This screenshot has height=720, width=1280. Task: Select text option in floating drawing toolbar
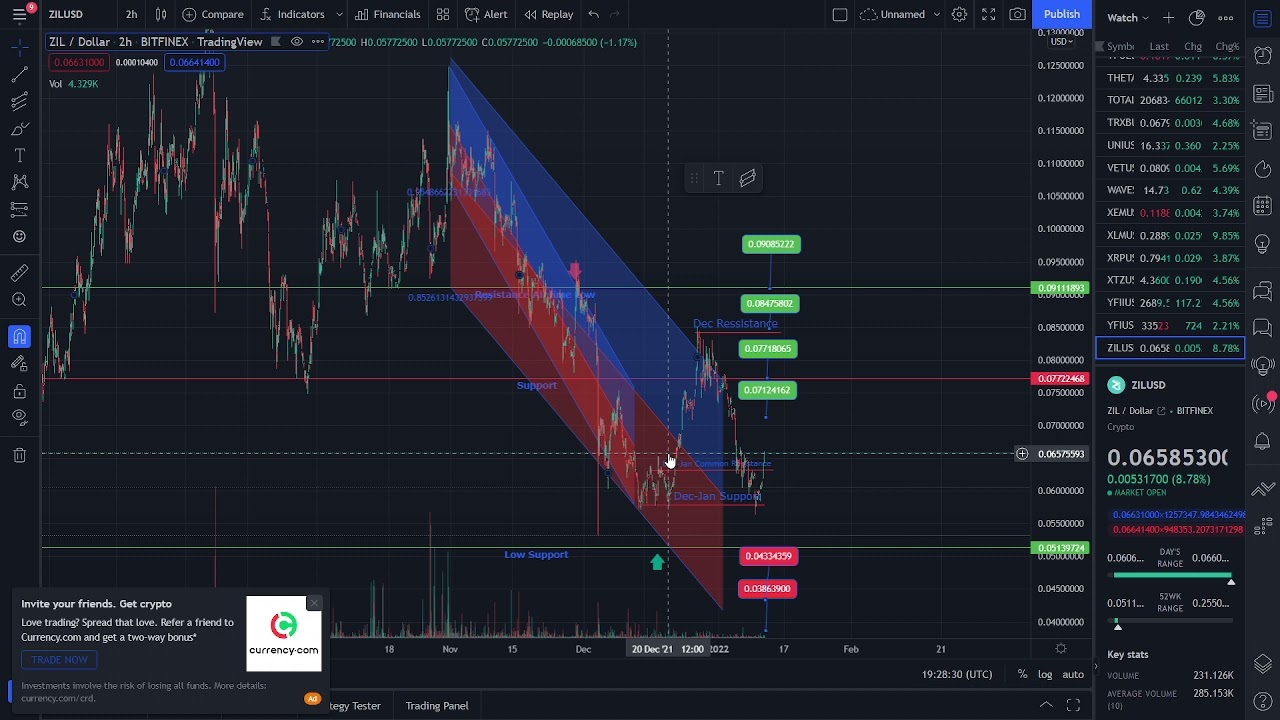click(x=718, y=179)
